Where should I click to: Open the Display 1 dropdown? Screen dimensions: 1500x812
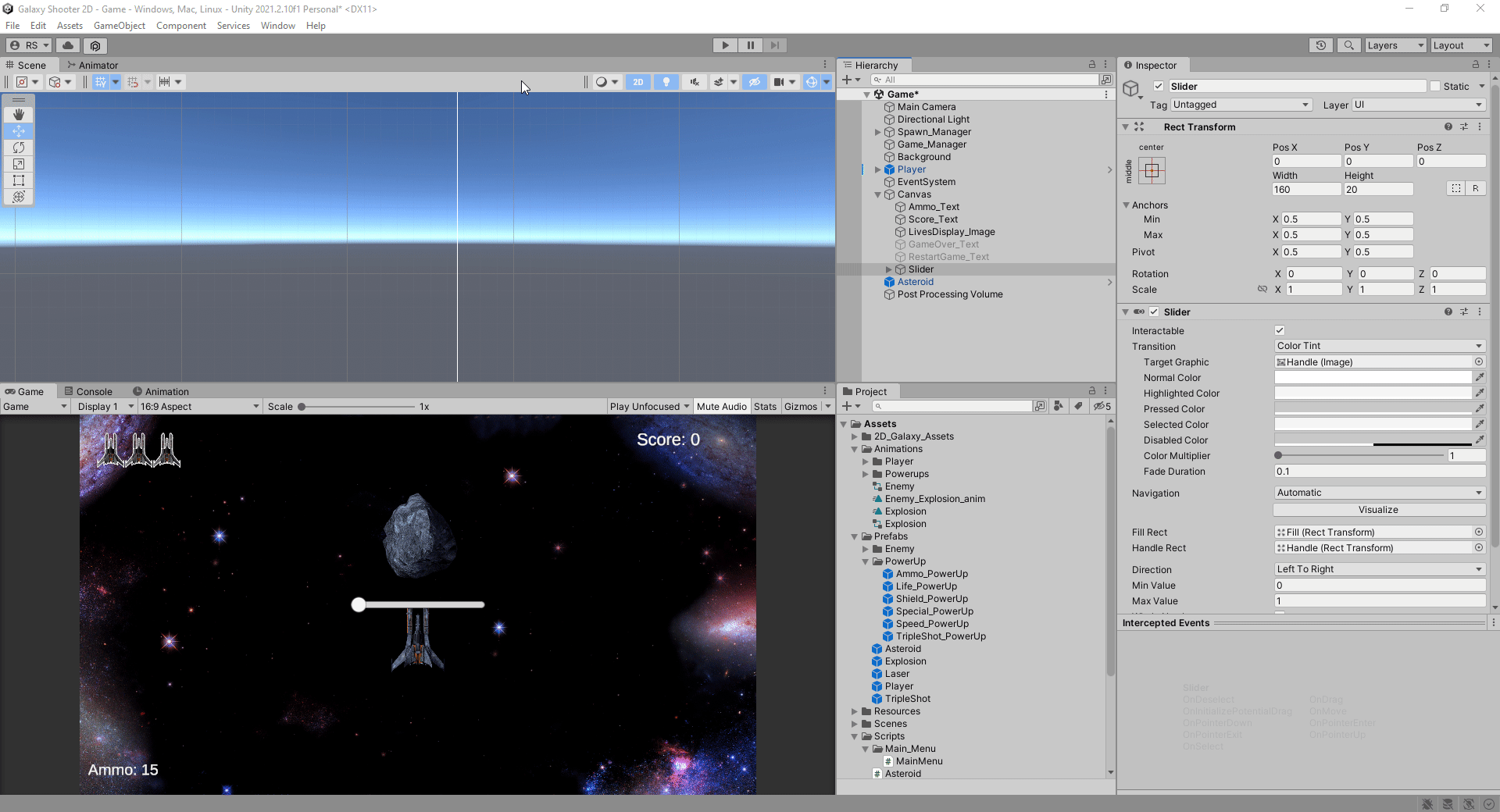pyautogui.click(x=105, y=406)
